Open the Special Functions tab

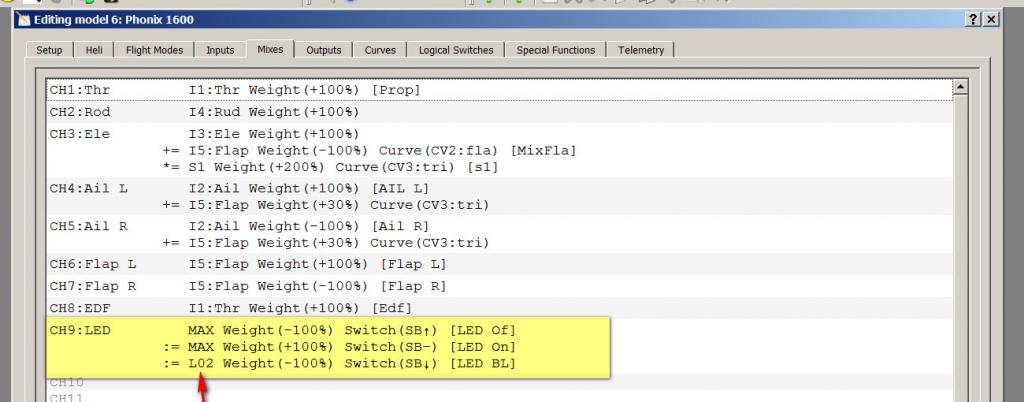(x=555, y=50)
